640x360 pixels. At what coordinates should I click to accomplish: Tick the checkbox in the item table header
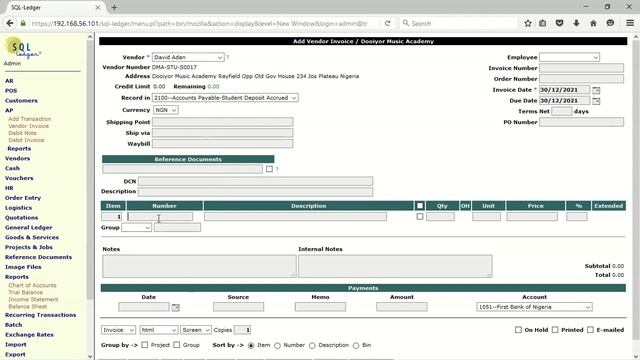(420, 206)
